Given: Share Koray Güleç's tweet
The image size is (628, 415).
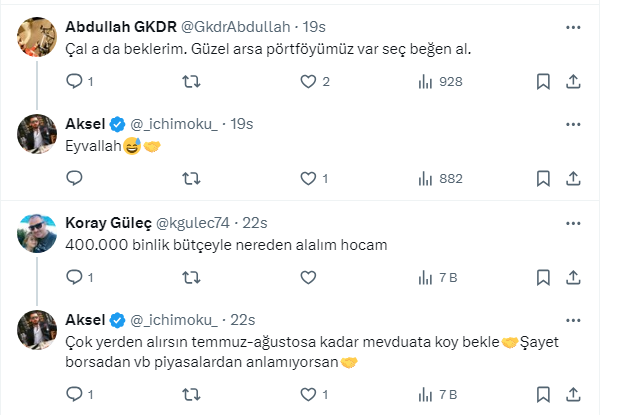Looking at the screenshot, I should [575, 277].
